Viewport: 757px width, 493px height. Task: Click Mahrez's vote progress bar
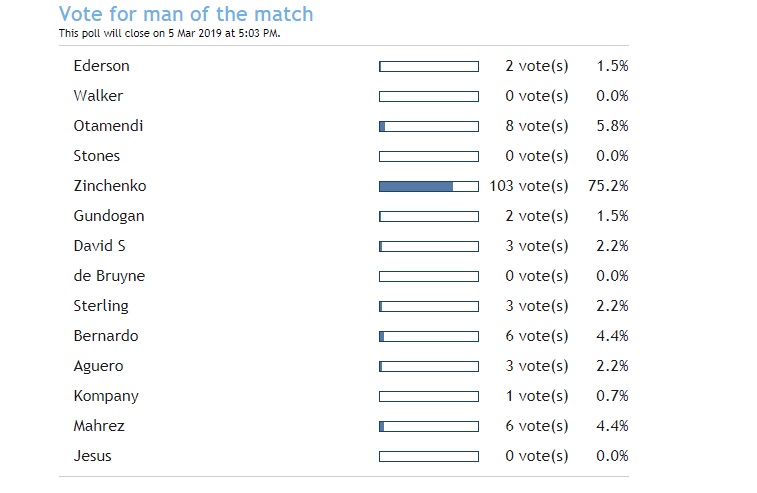pyautogui.click(x=428, y=426)
